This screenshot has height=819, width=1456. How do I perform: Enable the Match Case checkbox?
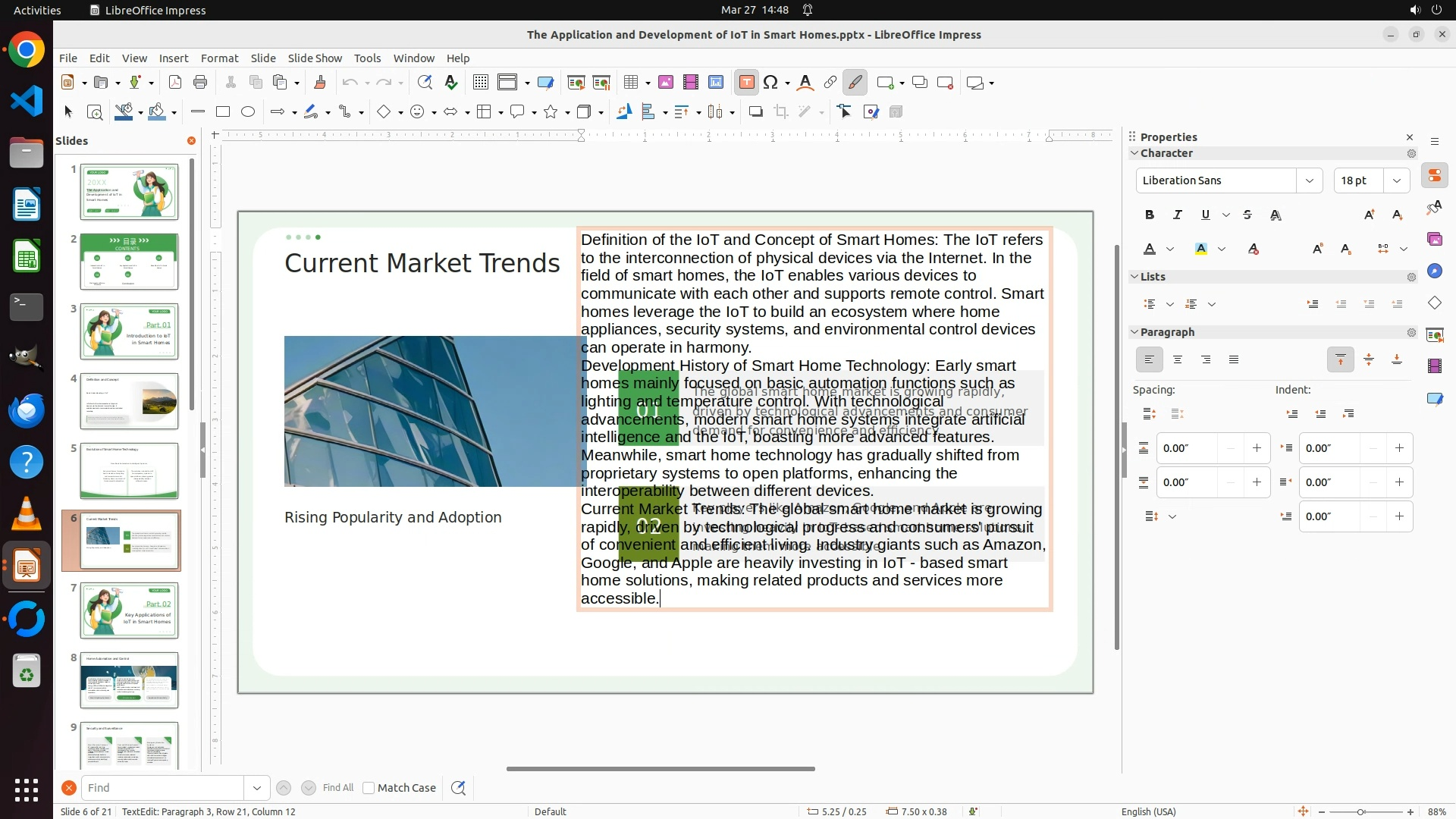369,788
